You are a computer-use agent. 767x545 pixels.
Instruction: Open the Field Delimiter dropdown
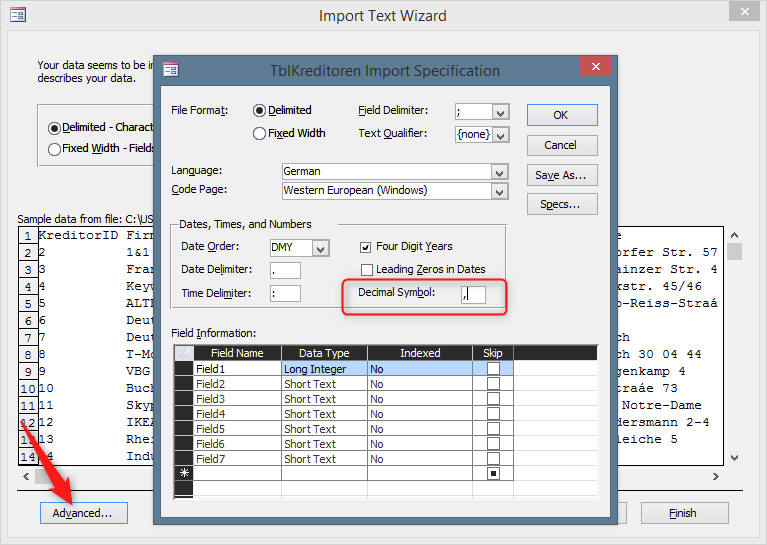point(500,112)
